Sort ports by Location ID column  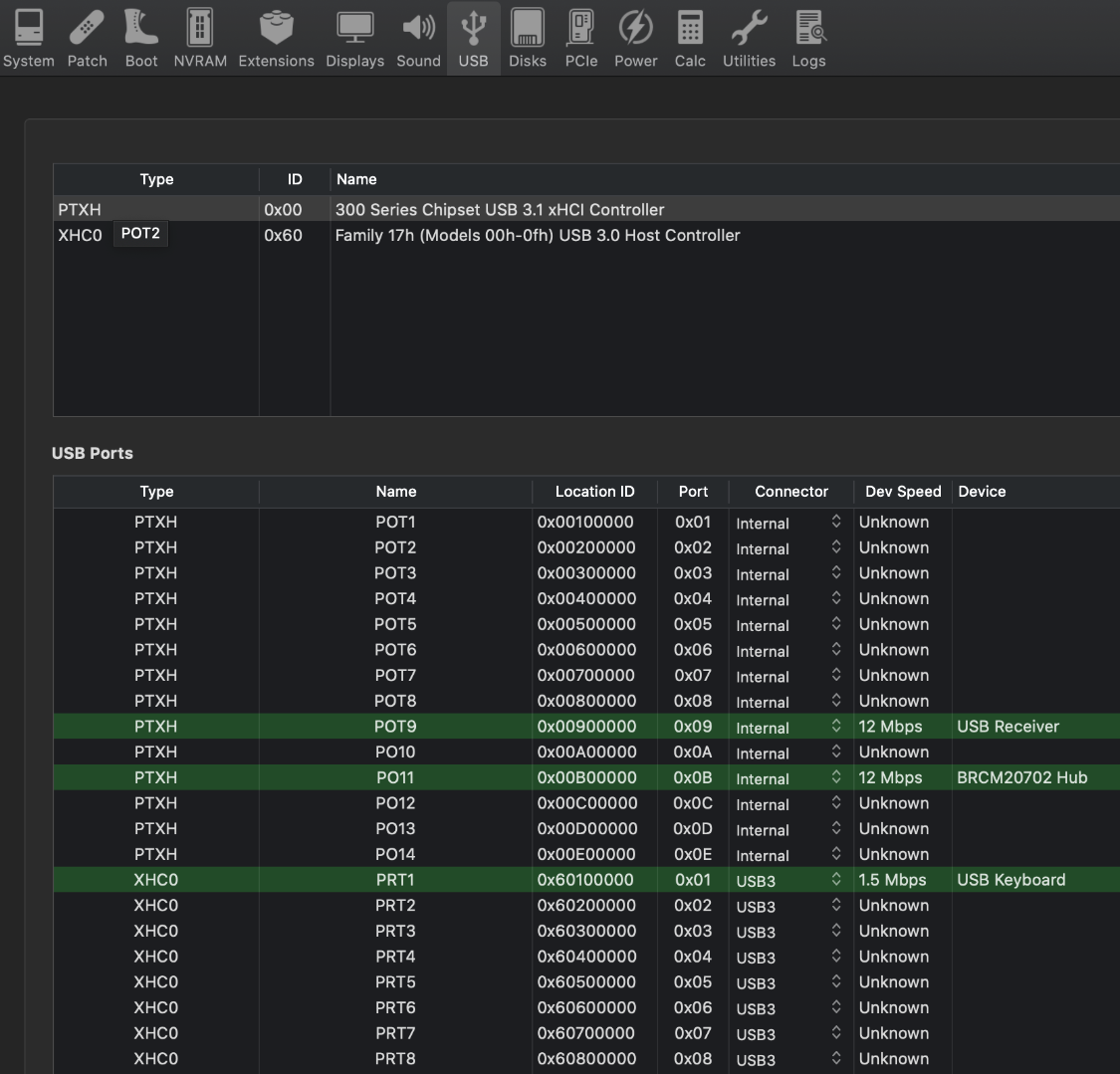pos(594,492)
